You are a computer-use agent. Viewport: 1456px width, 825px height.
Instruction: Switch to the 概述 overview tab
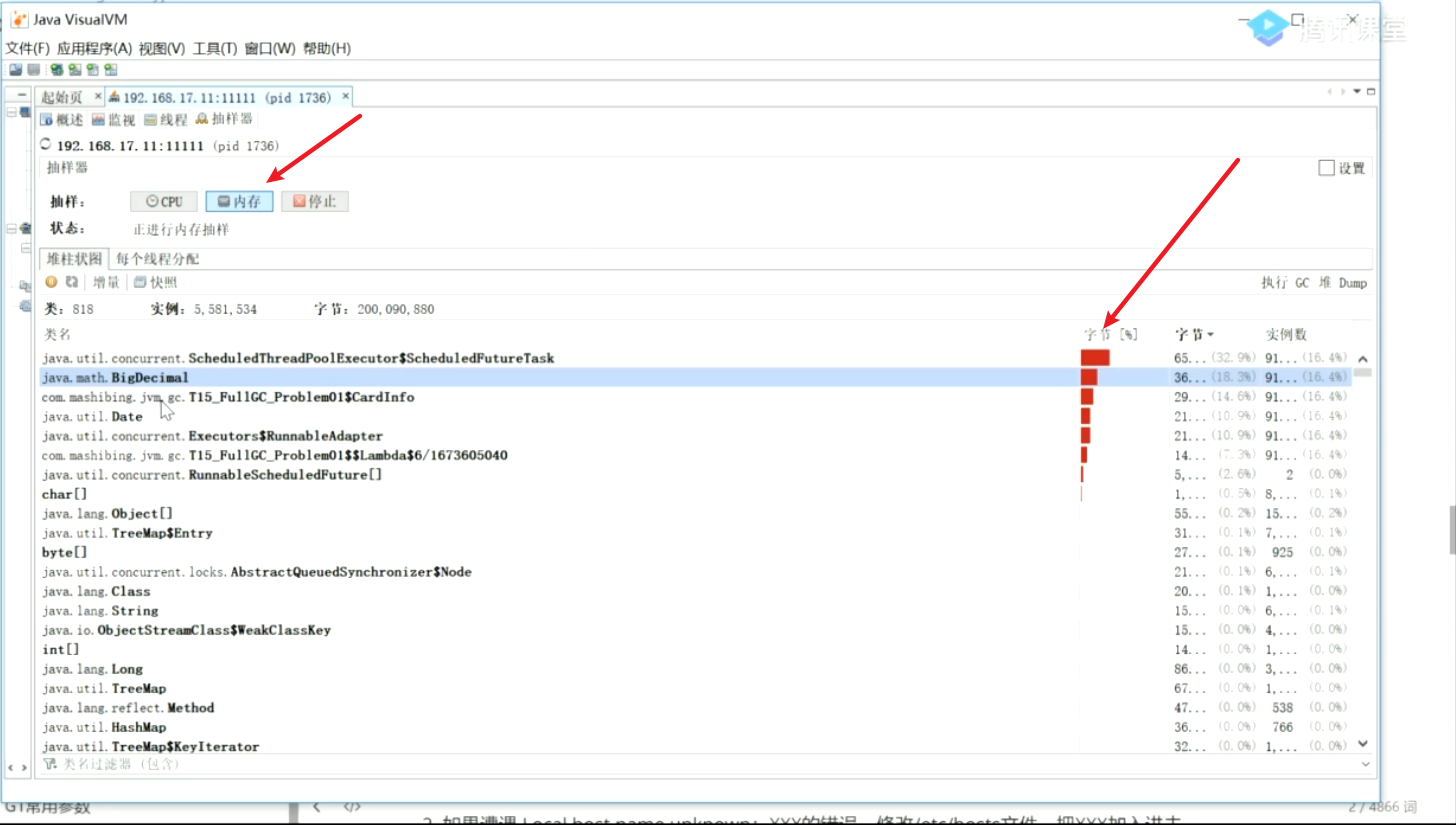point(62,119)
